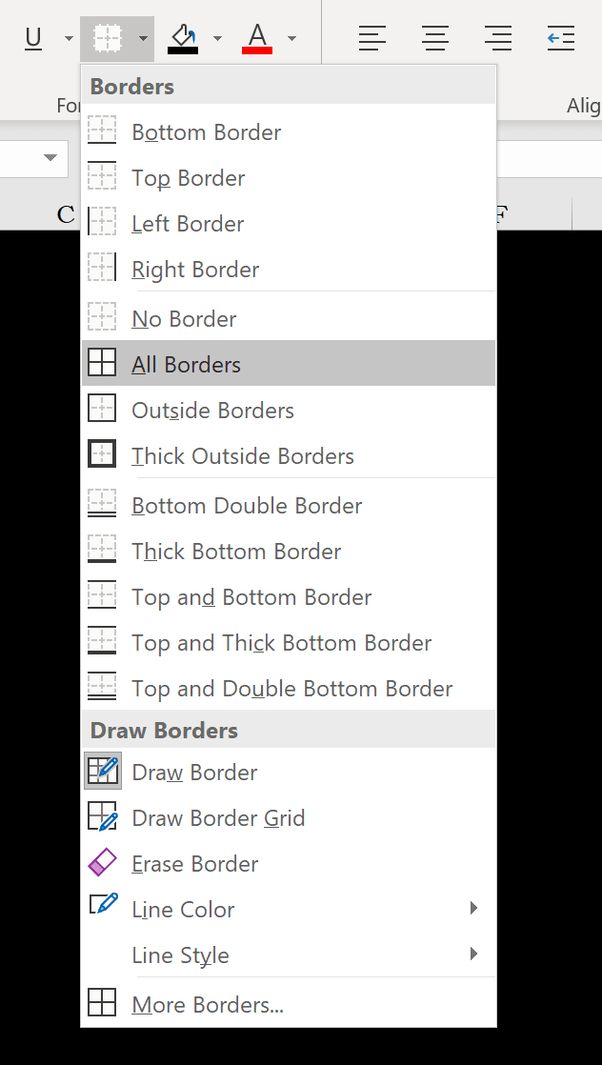
Task: Open Font Color dropdown arrow
Action: pos(292,38)
